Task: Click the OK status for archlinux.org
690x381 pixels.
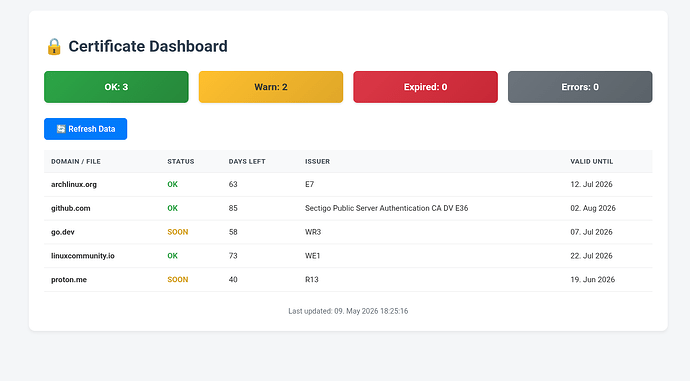Action: point(172,184)
